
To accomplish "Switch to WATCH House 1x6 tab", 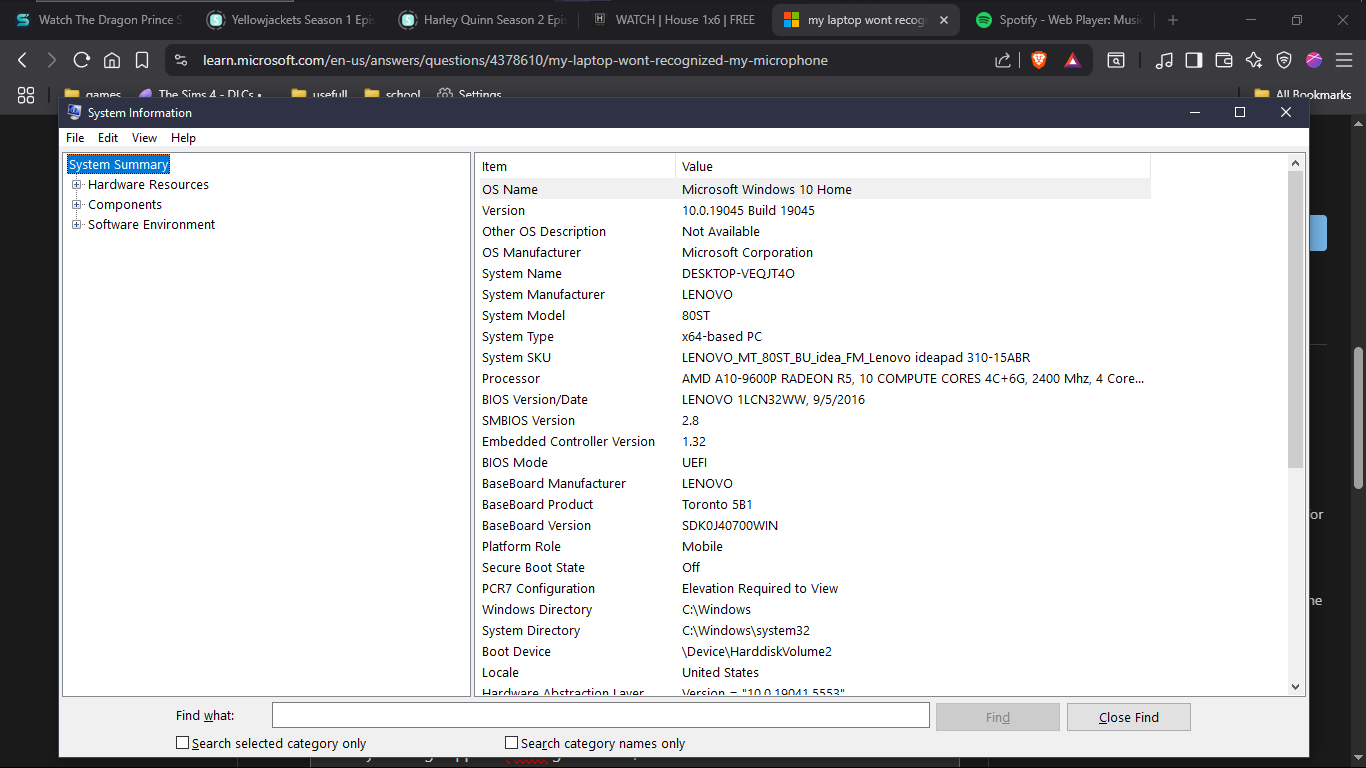I will (674, 20).
